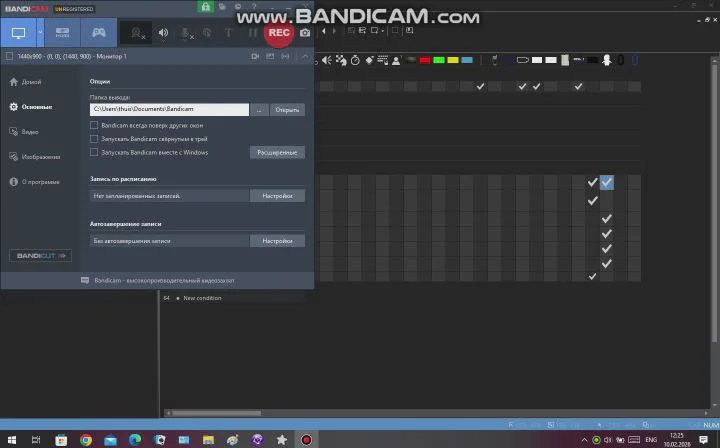Click the text overlay T icon
This screenshot has height=448, width=720.
pyautogui.click(x=228, y=33)
